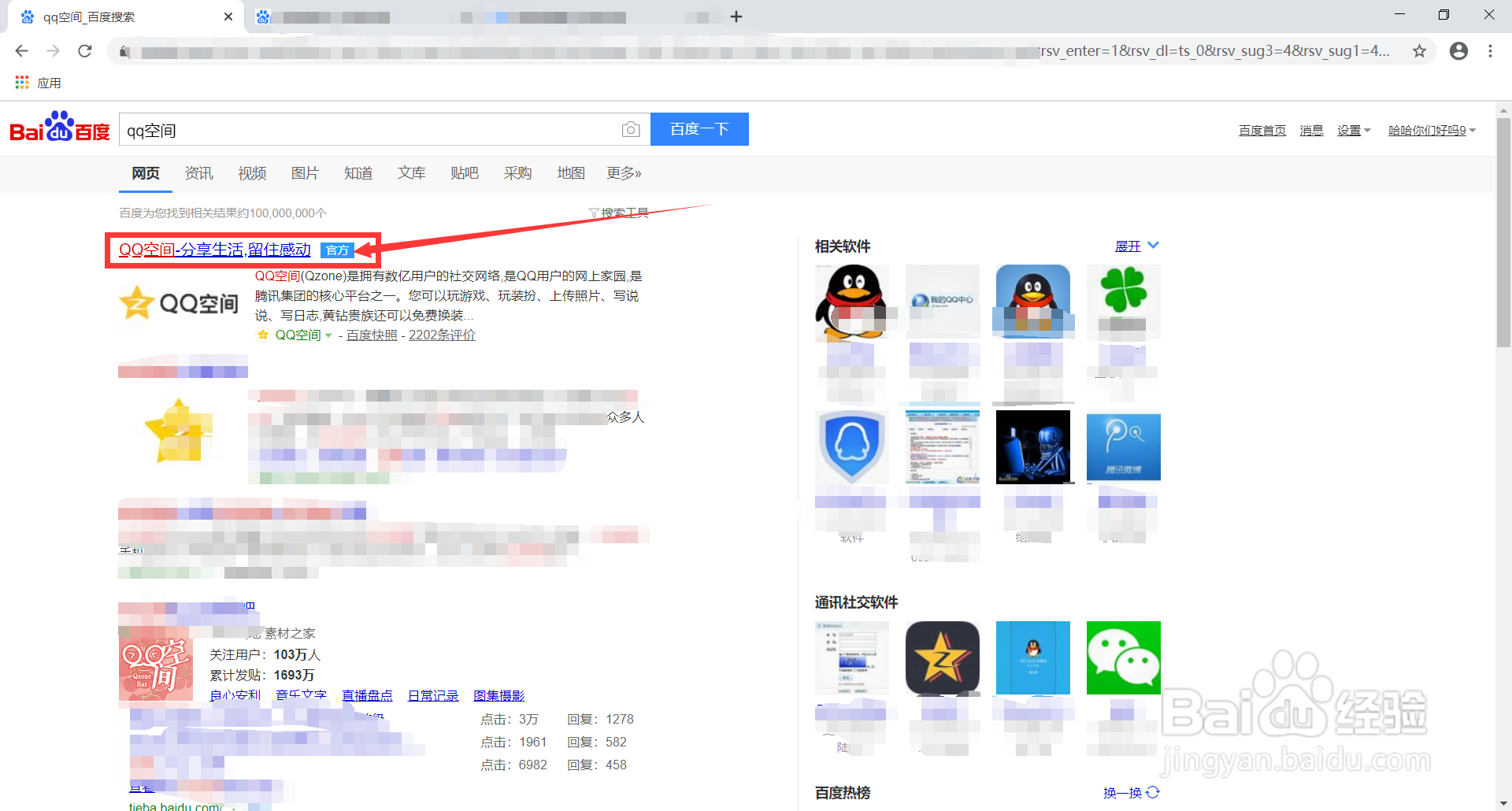Open the QQ penguin software thumbnail
1512x811 pixels.
852,302
